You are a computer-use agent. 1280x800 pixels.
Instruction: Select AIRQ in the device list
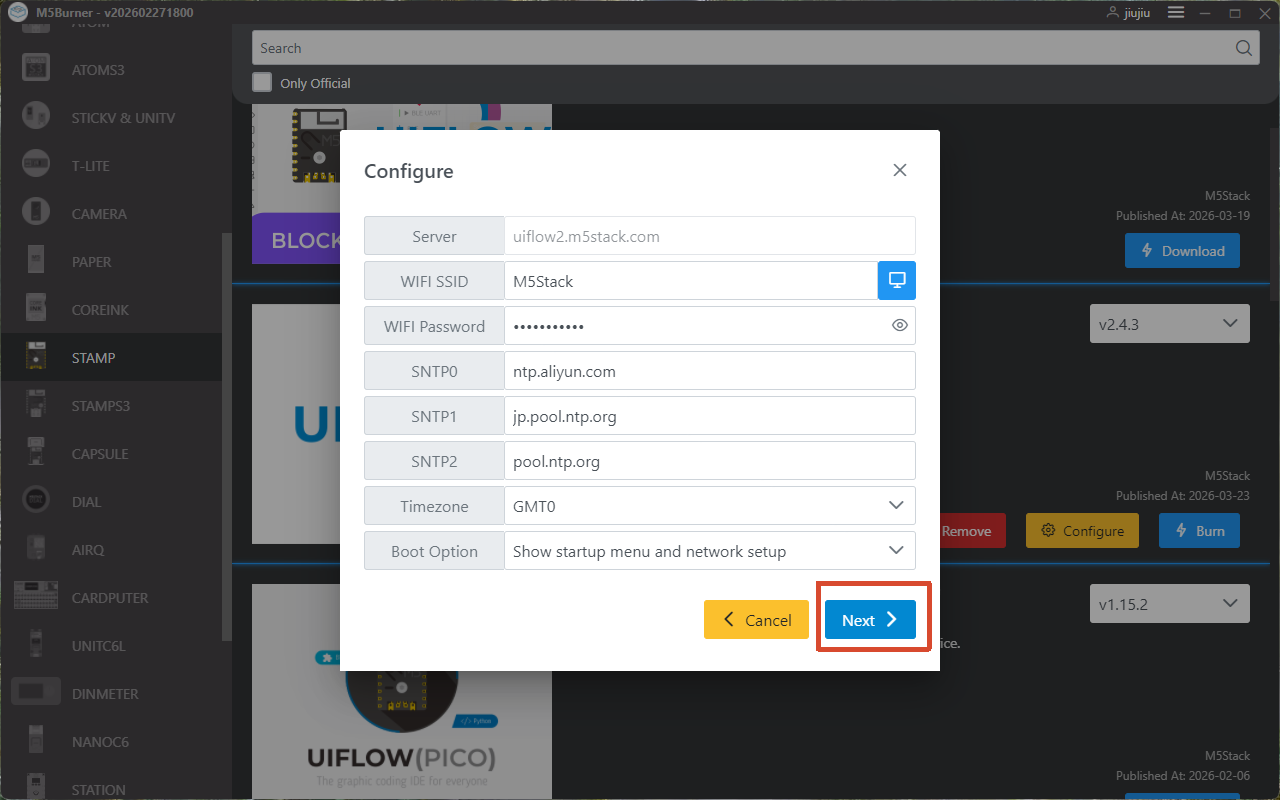[88, 550]
